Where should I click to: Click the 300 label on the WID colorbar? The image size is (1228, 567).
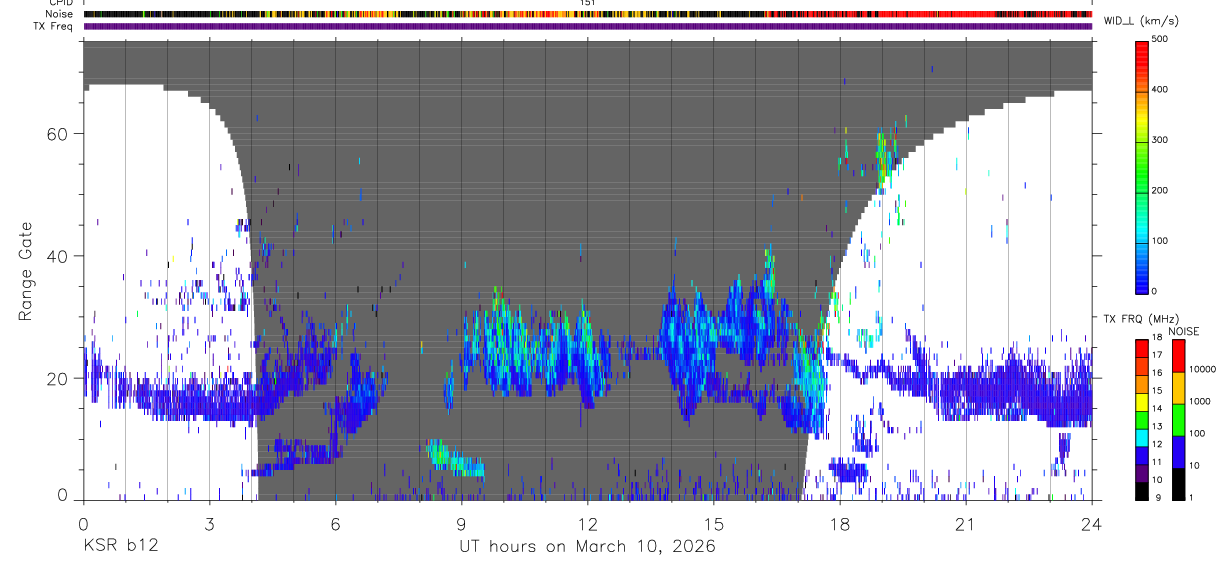pos(1161,140)
